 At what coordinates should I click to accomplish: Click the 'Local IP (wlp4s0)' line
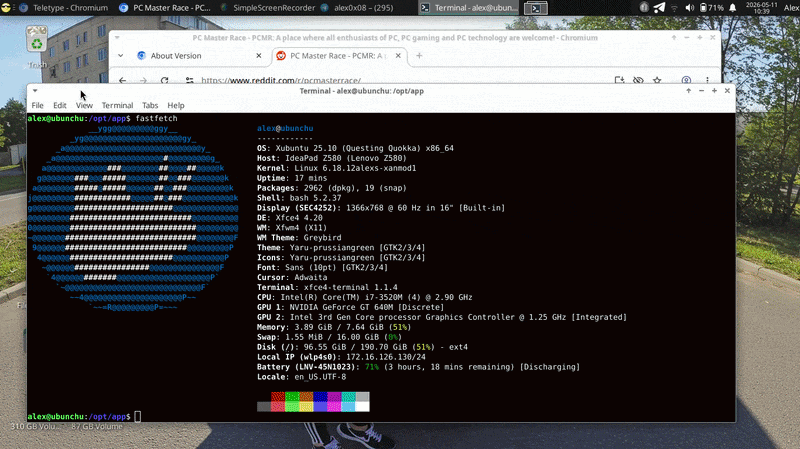pos(341,357)
